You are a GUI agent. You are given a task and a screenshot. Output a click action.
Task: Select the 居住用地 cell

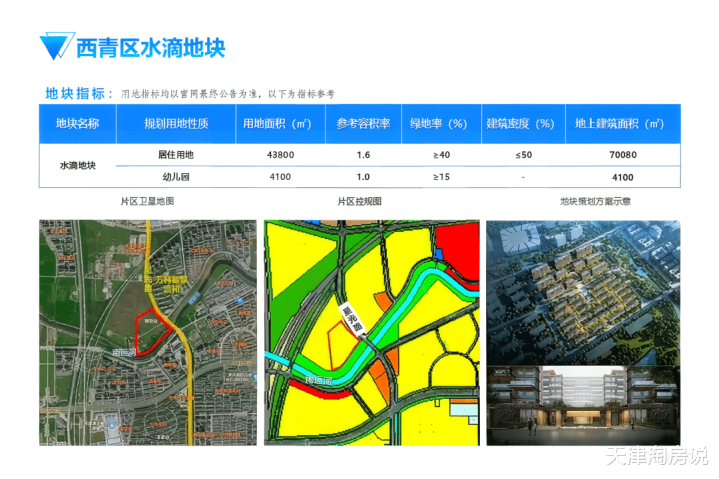coord(176,154)
